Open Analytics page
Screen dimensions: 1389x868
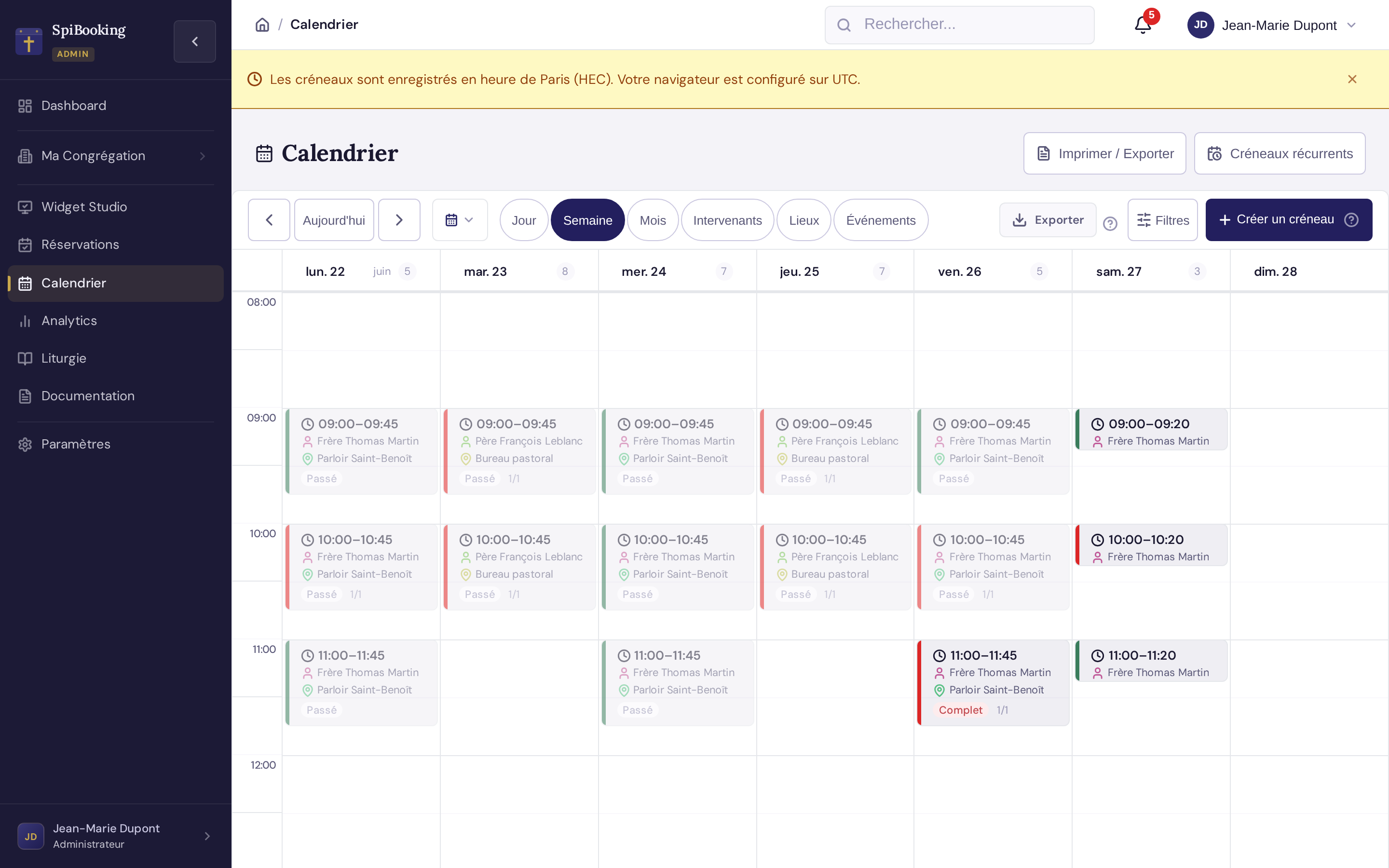click(116, 320)
